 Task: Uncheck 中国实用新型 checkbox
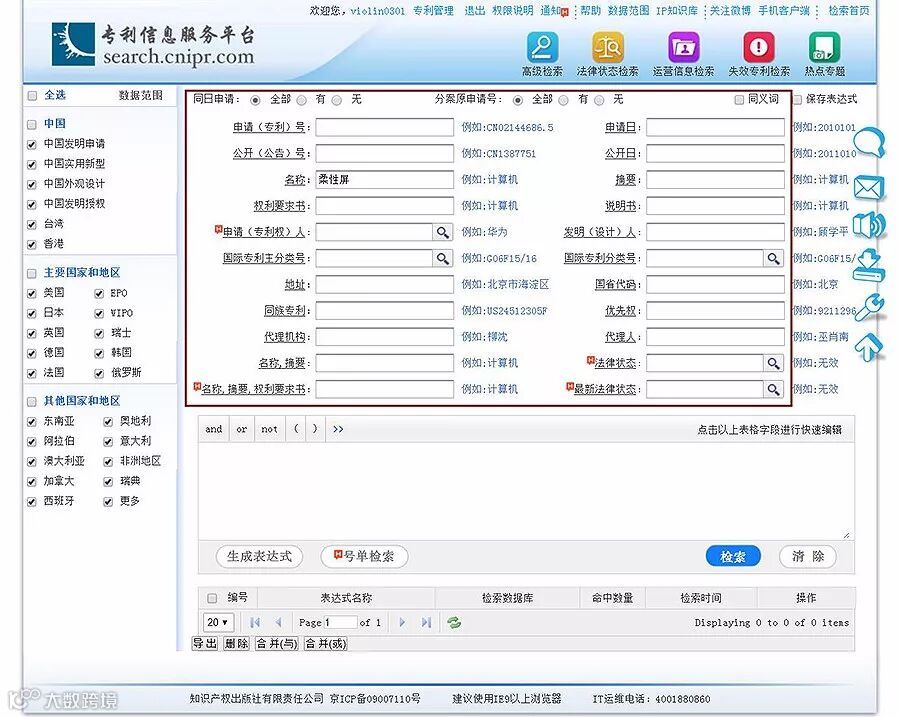coord(32,165)
